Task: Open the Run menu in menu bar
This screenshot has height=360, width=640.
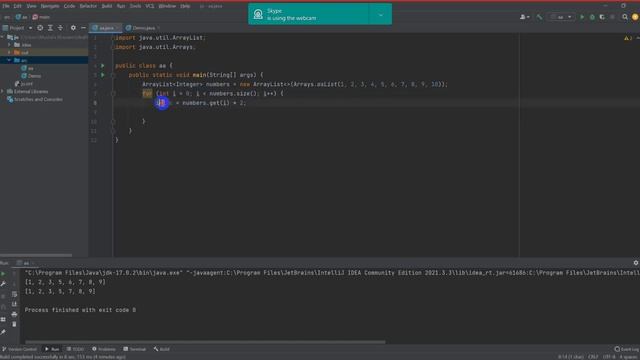Action: [x=121, y=6]
